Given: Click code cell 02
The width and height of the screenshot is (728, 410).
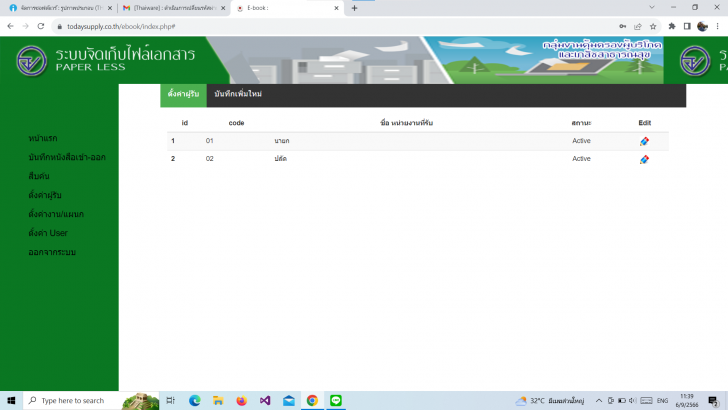Looking at the screenshot, I should [209, 159].
